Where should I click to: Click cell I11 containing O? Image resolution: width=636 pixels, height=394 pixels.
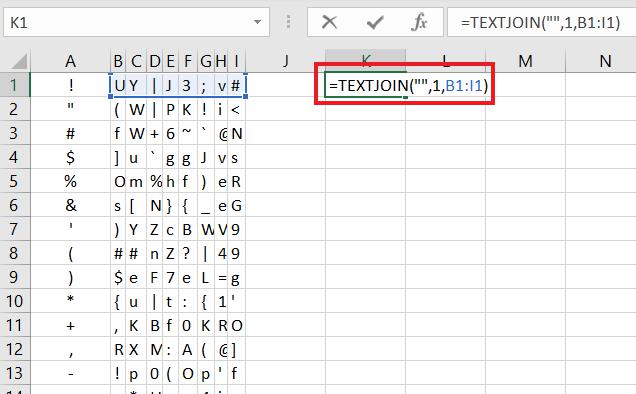(237, 325)
